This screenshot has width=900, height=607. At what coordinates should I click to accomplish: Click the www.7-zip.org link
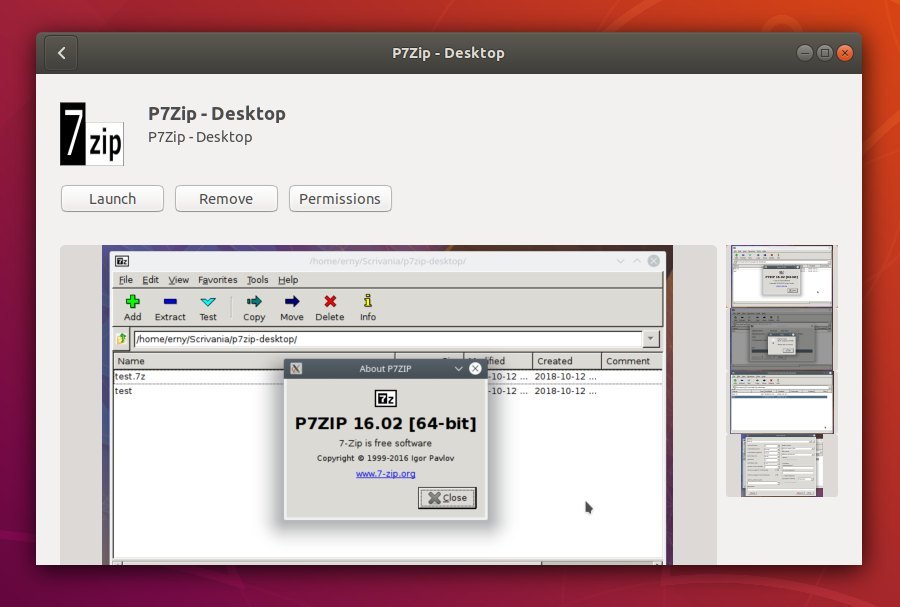pyautogui.click(x=385, y=473)
